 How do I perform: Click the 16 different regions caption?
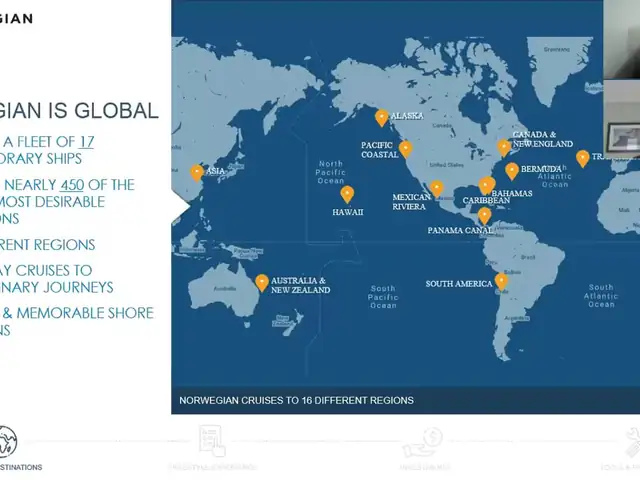point(296,400)
